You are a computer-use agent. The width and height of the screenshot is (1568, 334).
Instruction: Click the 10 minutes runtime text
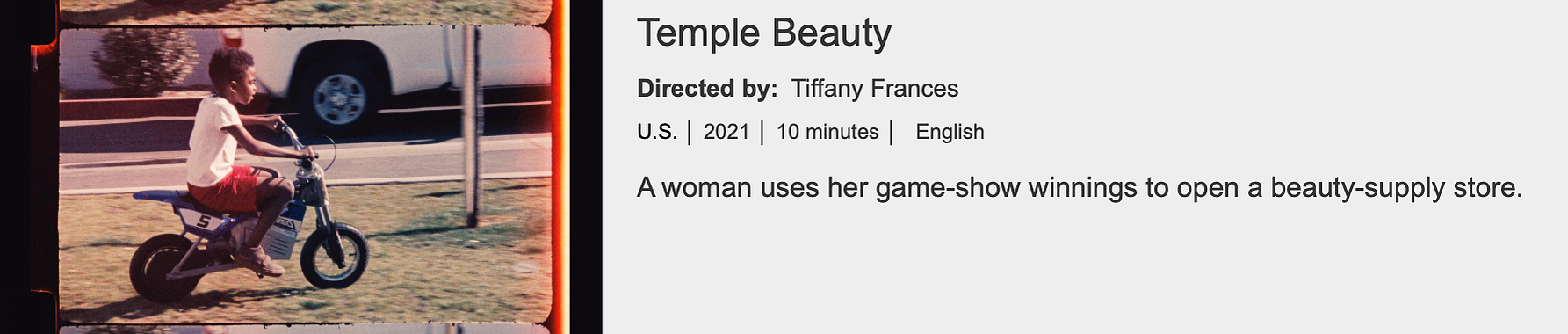tap(827, 132)
